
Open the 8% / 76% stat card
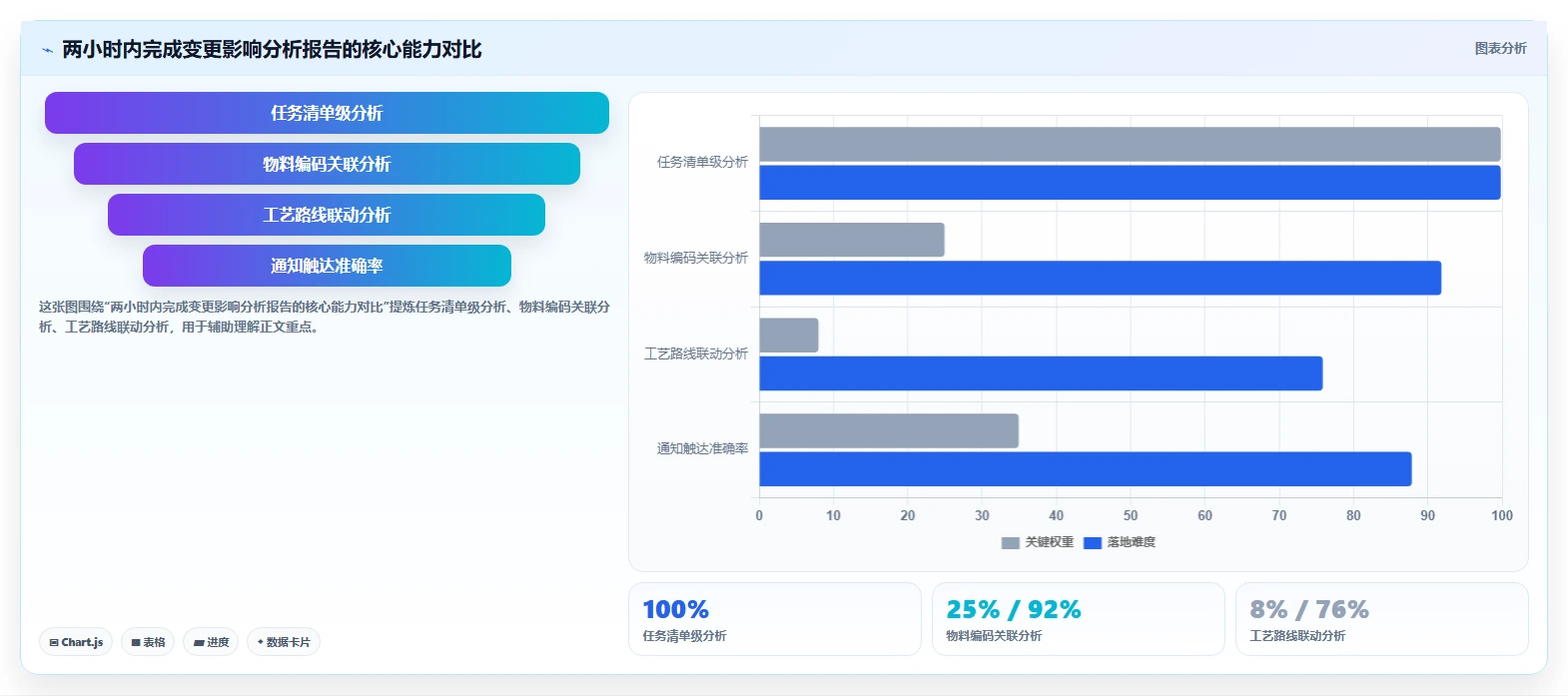[x=1382, y=619]
